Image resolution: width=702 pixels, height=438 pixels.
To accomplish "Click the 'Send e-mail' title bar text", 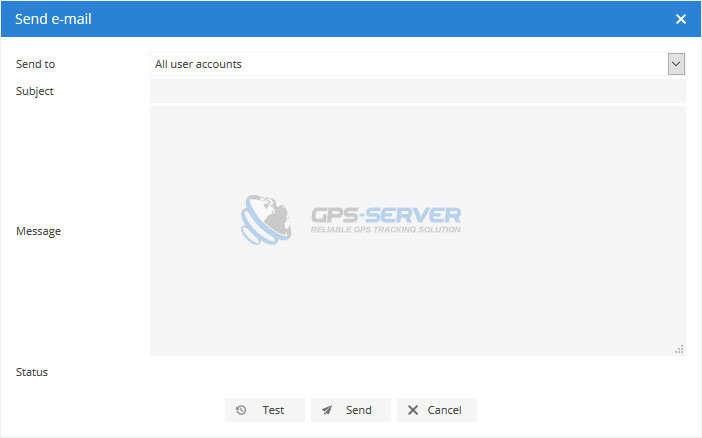I will pyautogui.click(x=53, y=19).
